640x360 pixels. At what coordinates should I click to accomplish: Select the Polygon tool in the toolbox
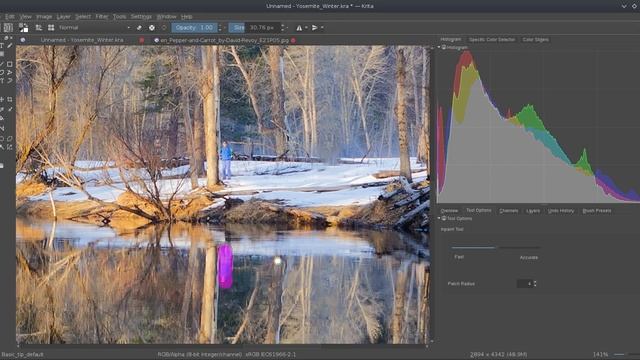(2, 73)
